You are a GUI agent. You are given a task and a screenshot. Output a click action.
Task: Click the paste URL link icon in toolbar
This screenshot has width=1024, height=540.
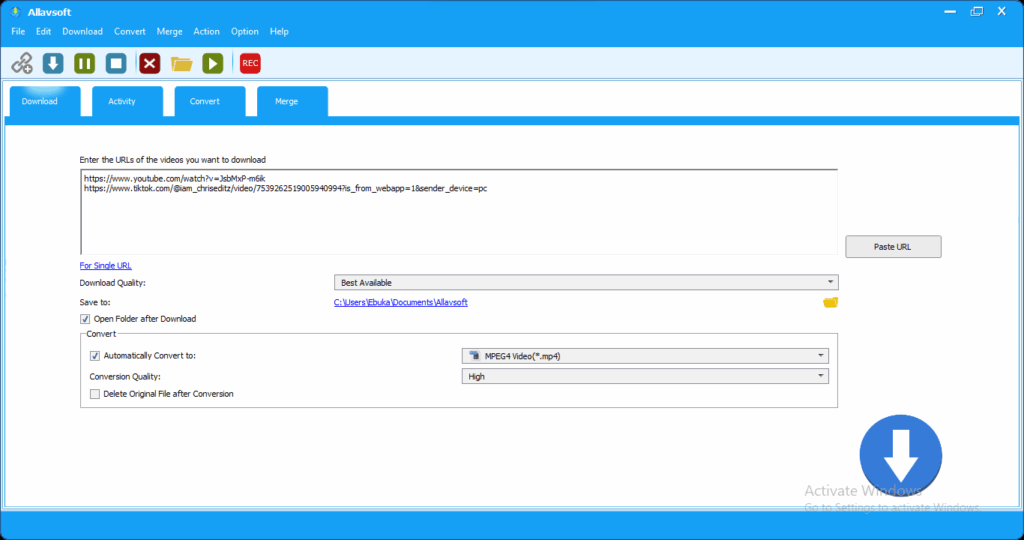click(x=21, y=63)
